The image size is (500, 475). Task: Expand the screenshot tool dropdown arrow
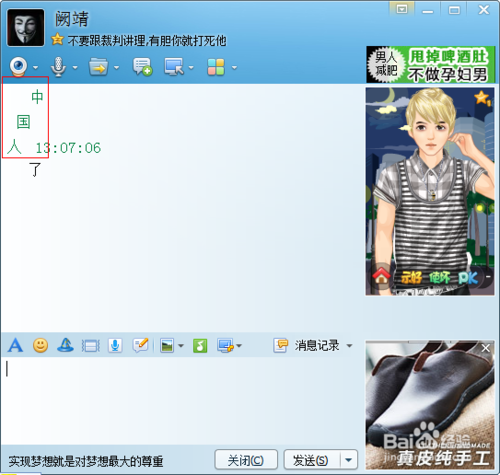(x=239, y=346)
